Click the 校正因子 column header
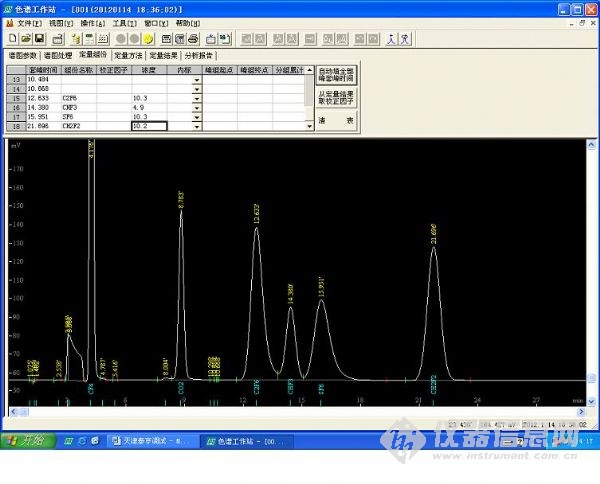This screenshot has width=600, height=484. pyautogui.click(x=114, y=70)
